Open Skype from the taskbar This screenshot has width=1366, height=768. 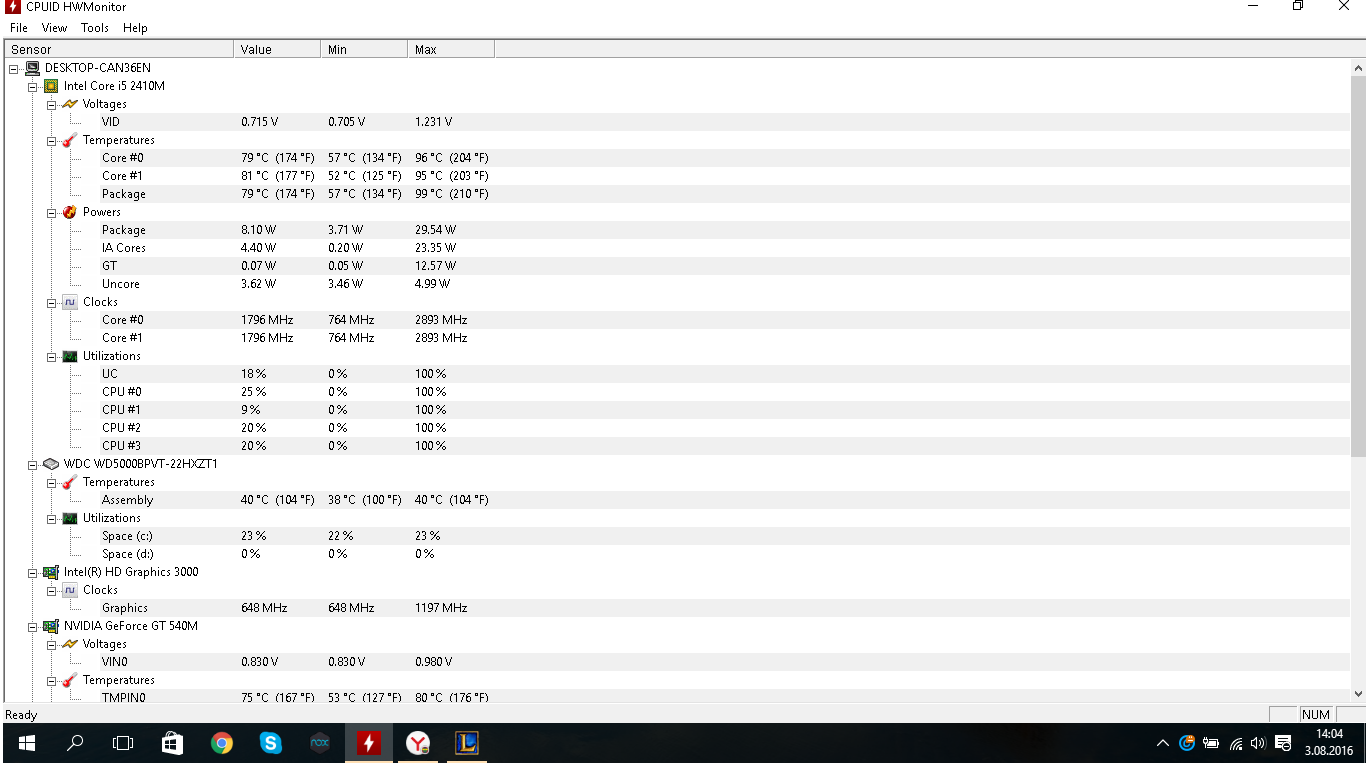[270, 744]
